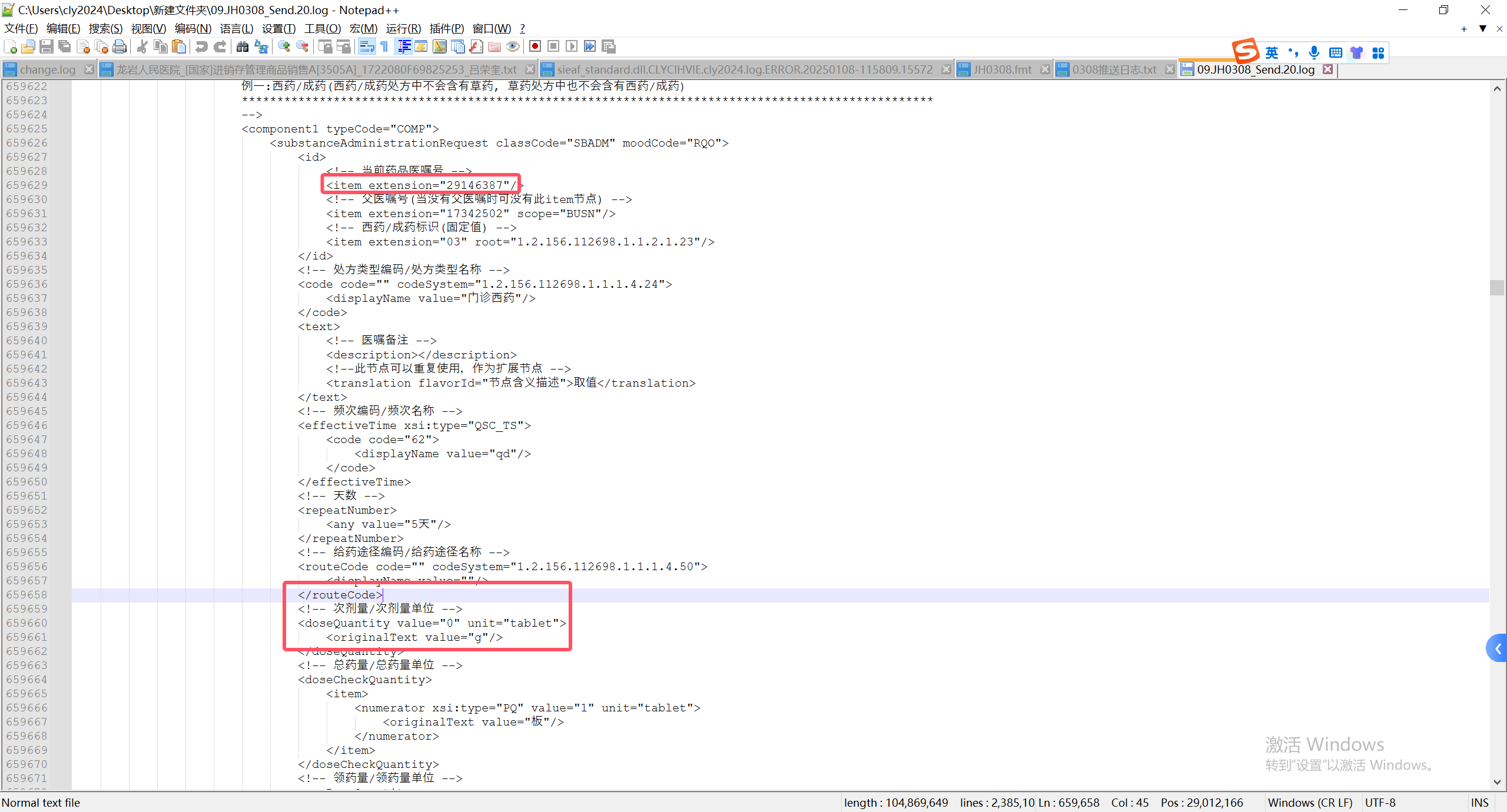
Task: Click encoding UTF-8 in status bar
Action: (x=1380, y=803)
